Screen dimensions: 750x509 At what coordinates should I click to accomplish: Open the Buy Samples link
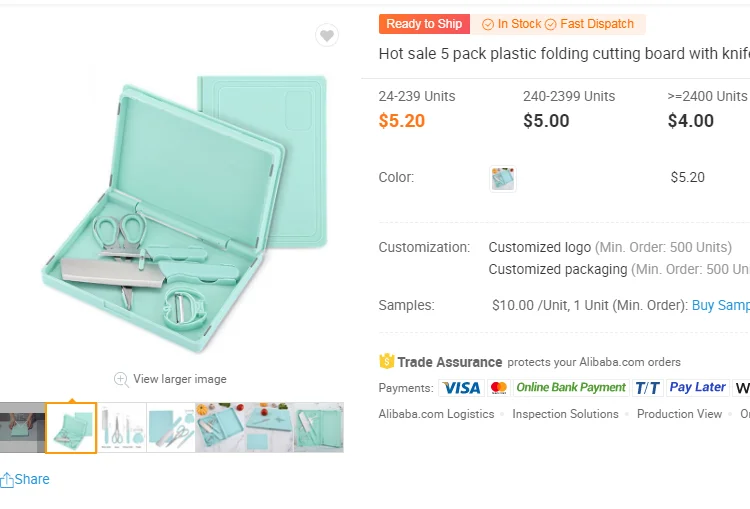[x=720, y=305]
